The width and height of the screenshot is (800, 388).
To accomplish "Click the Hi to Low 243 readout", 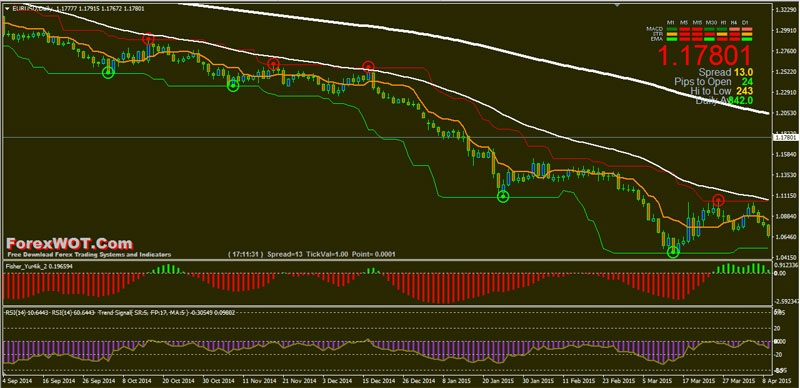I will coord(722,91).
